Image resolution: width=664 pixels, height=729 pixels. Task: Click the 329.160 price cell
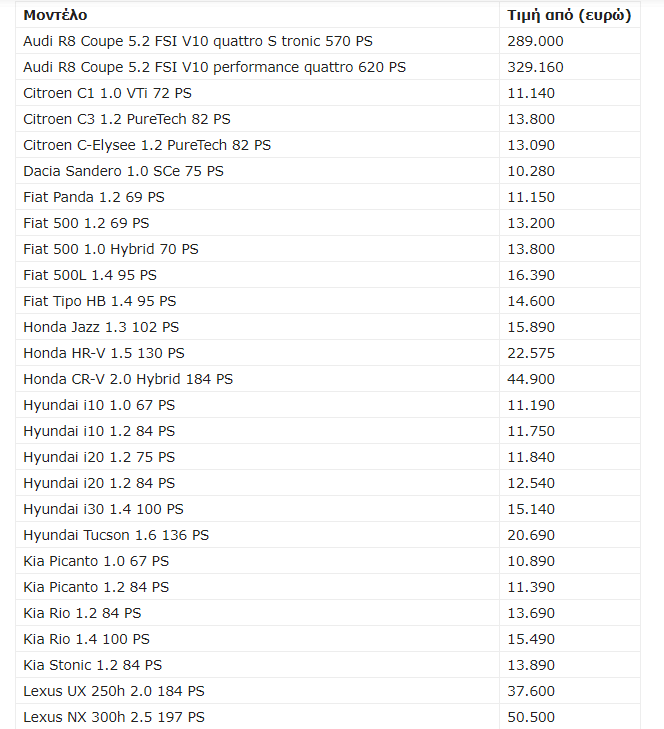click(535, 67)
